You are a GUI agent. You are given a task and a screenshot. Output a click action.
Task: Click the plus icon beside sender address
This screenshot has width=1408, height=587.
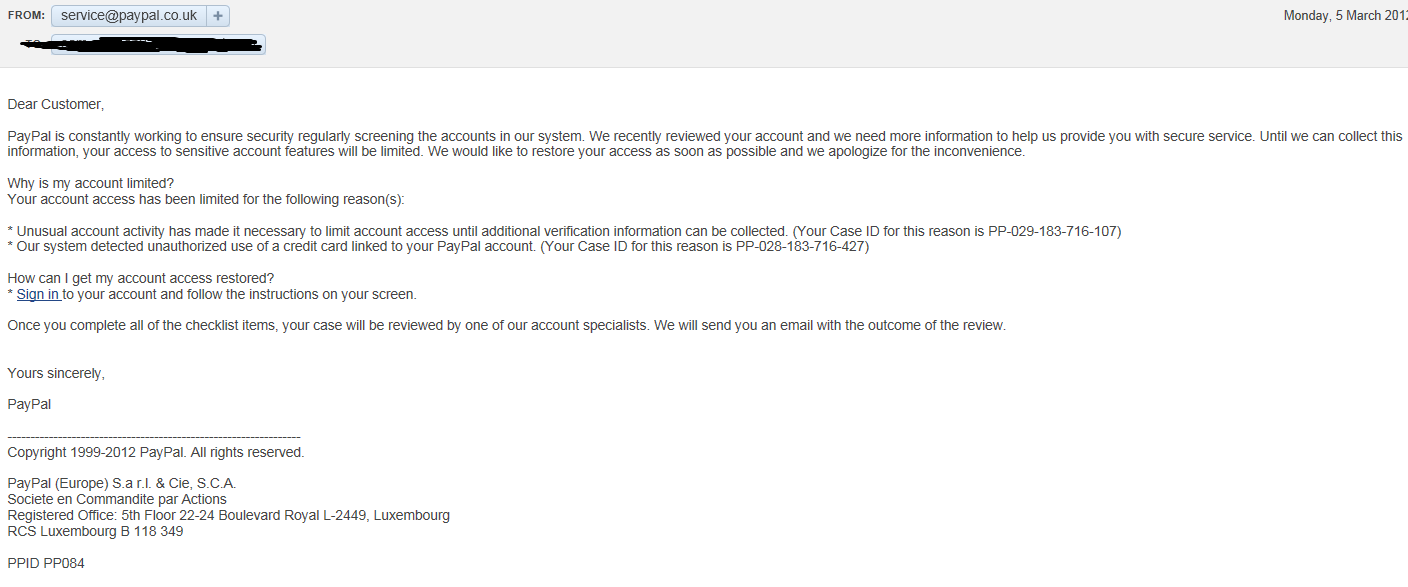[x=219, y=16]
